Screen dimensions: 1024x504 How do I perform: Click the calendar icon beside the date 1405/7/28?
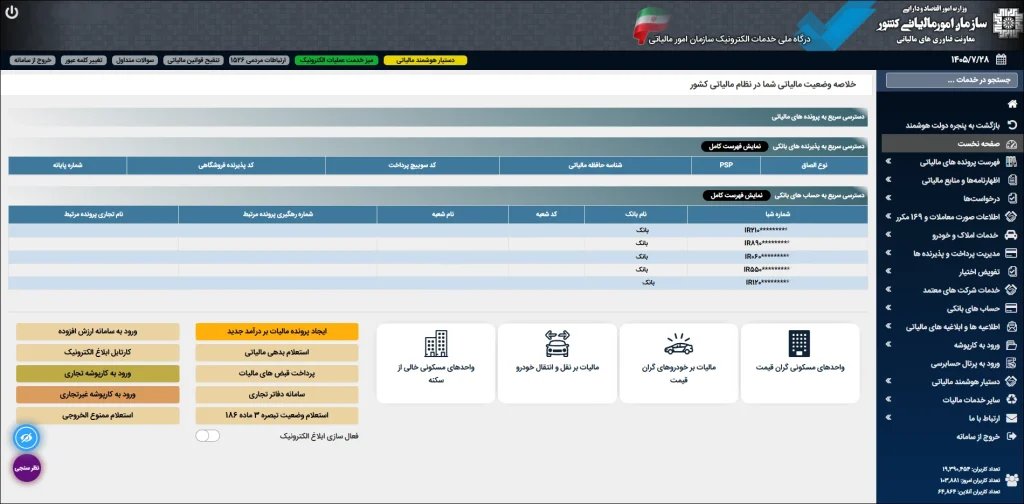point(1000,60)
